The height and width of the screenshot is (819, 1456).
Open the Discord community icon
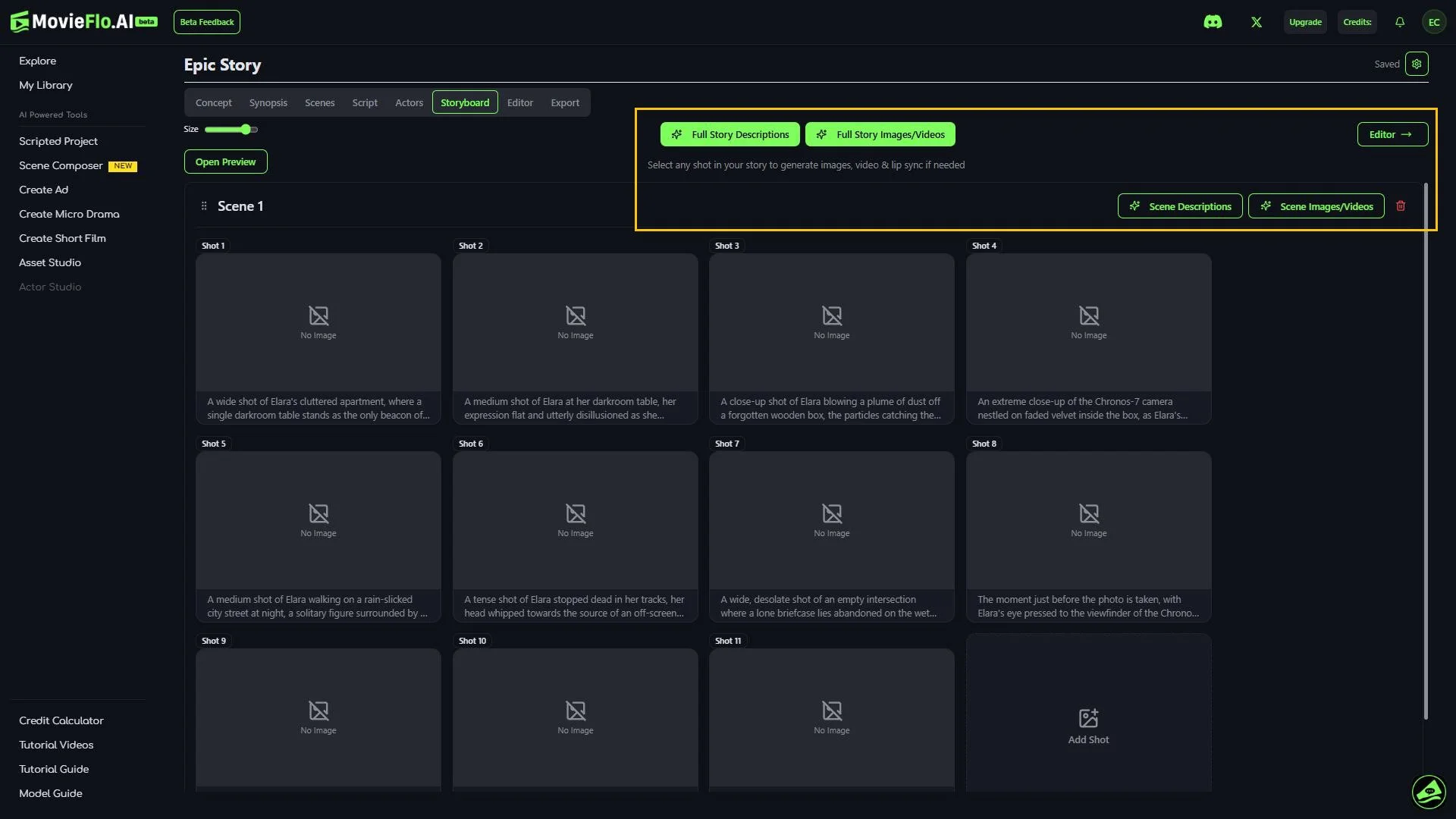(1213, 22)
